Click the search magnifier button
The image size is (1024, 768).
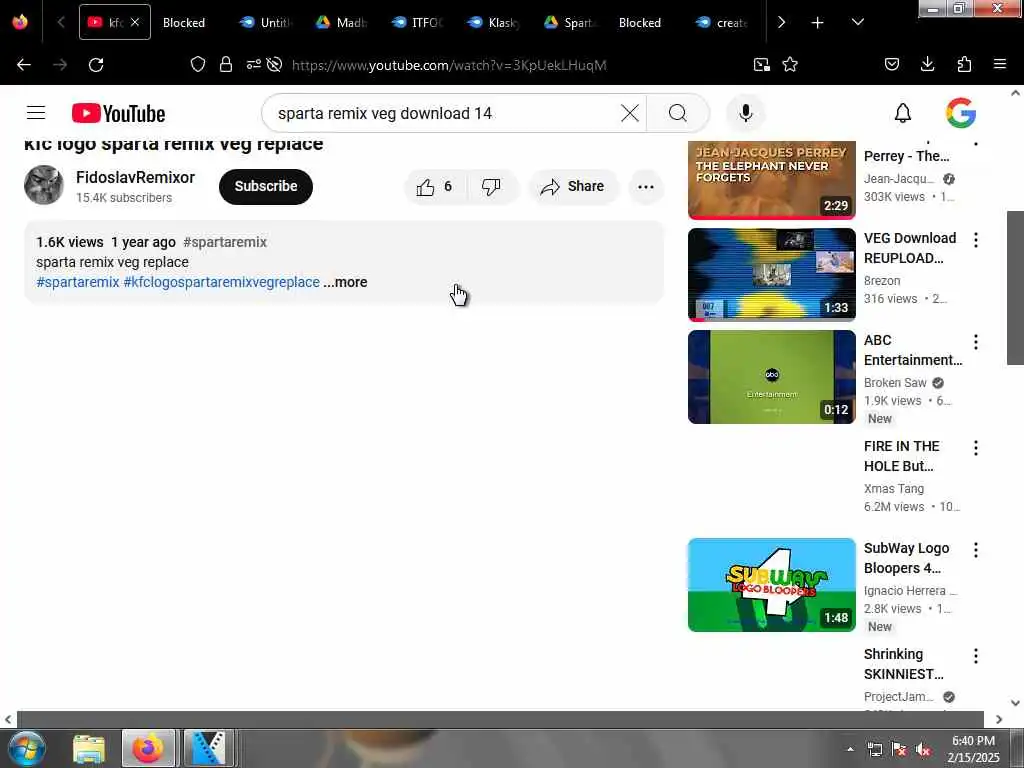point(678,113)
